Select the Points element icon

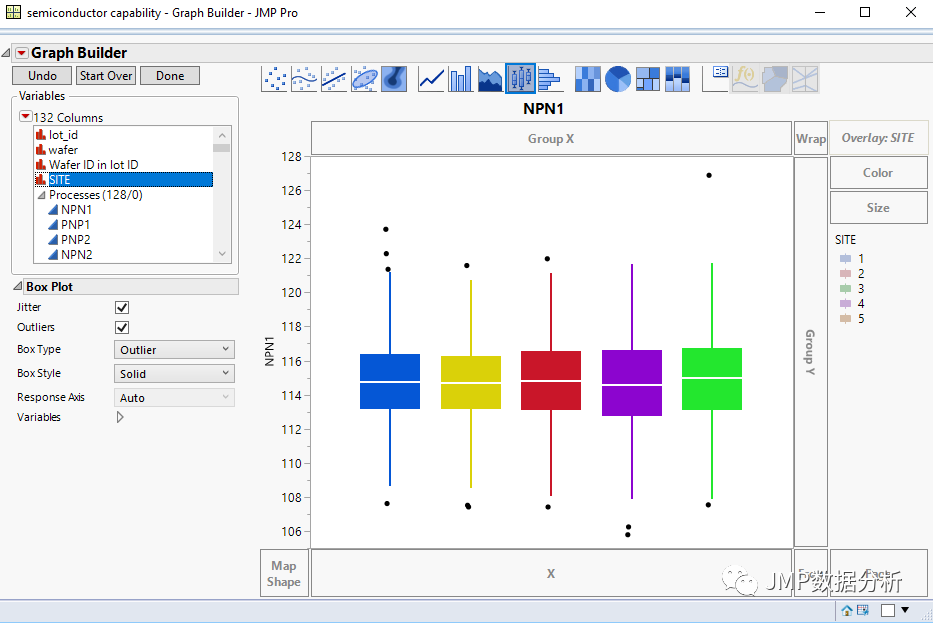pos(274,79)
